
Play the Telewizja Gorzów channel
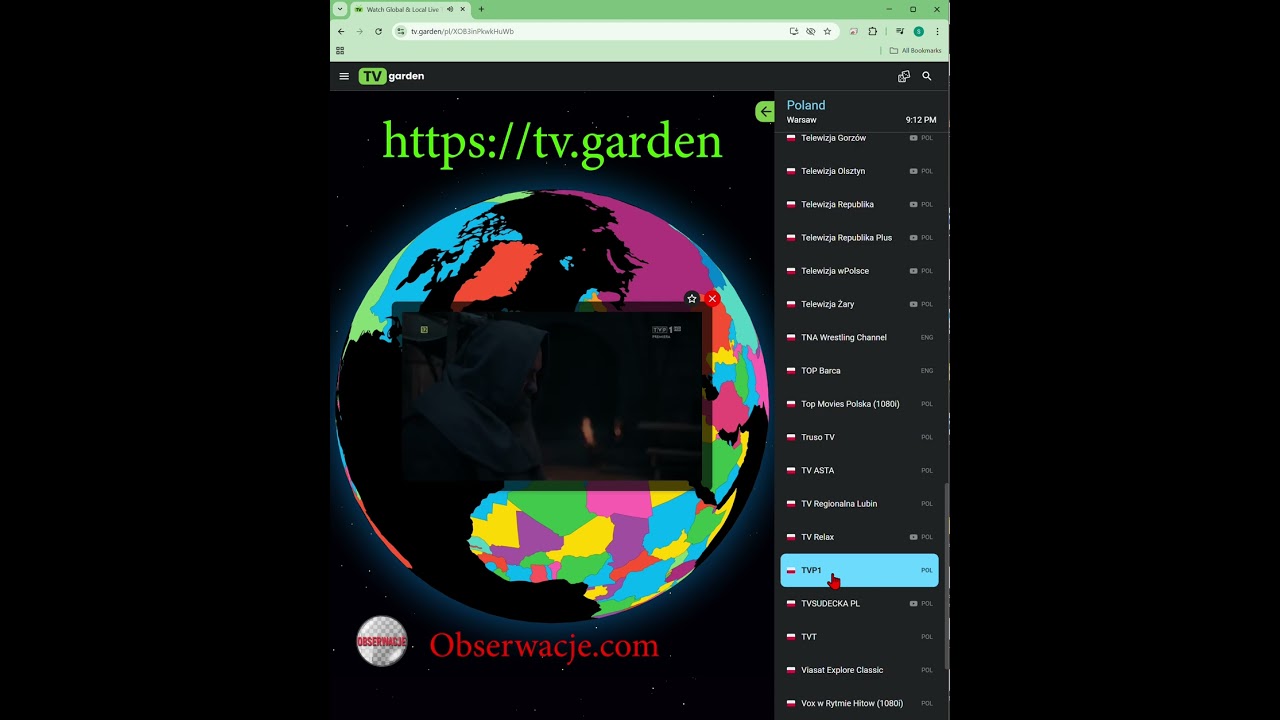point(860,138)
